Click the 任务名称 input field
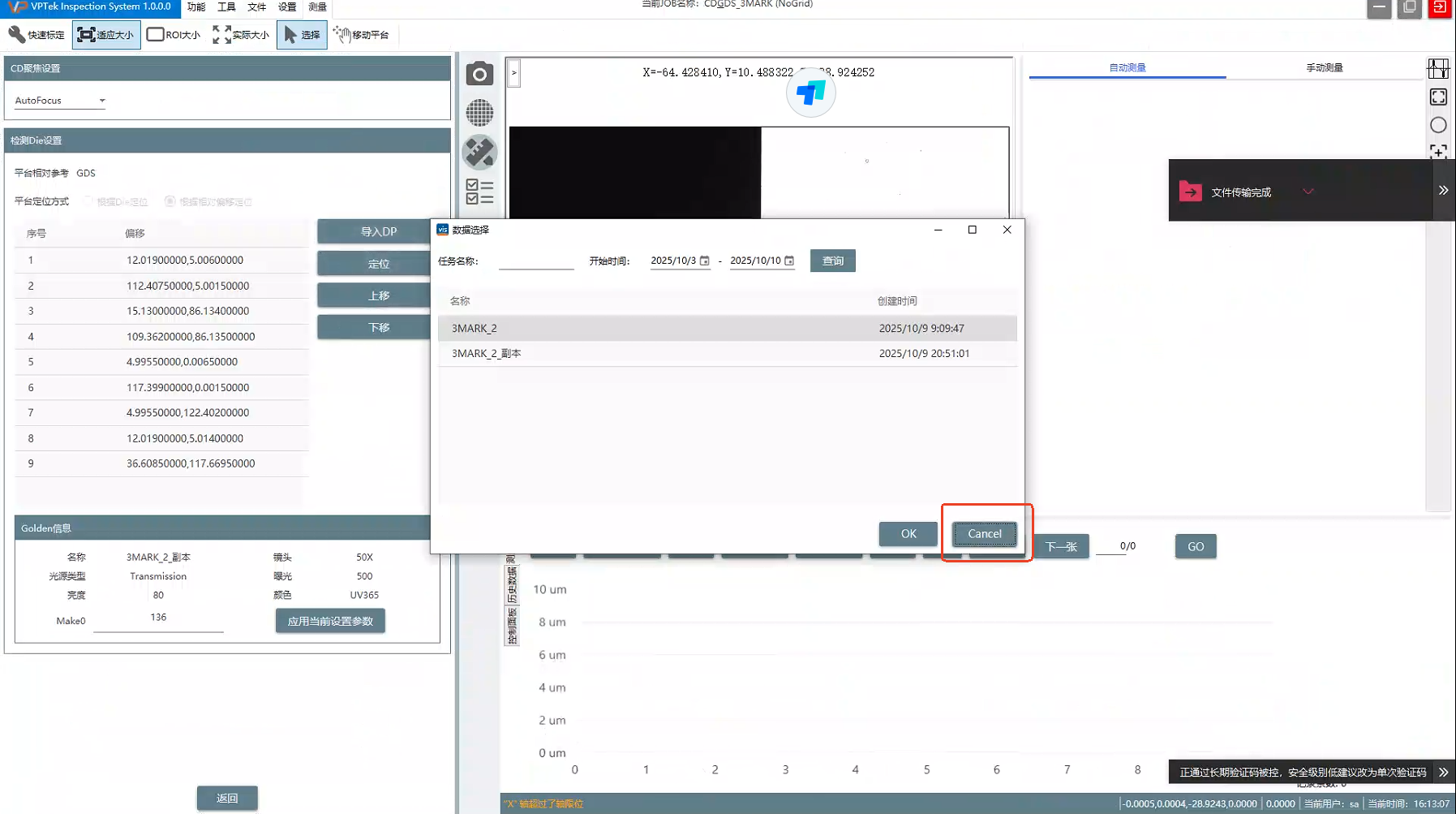Image resolution: width=1456 pixels, height=814 pixels. click(x=535, y=261)
